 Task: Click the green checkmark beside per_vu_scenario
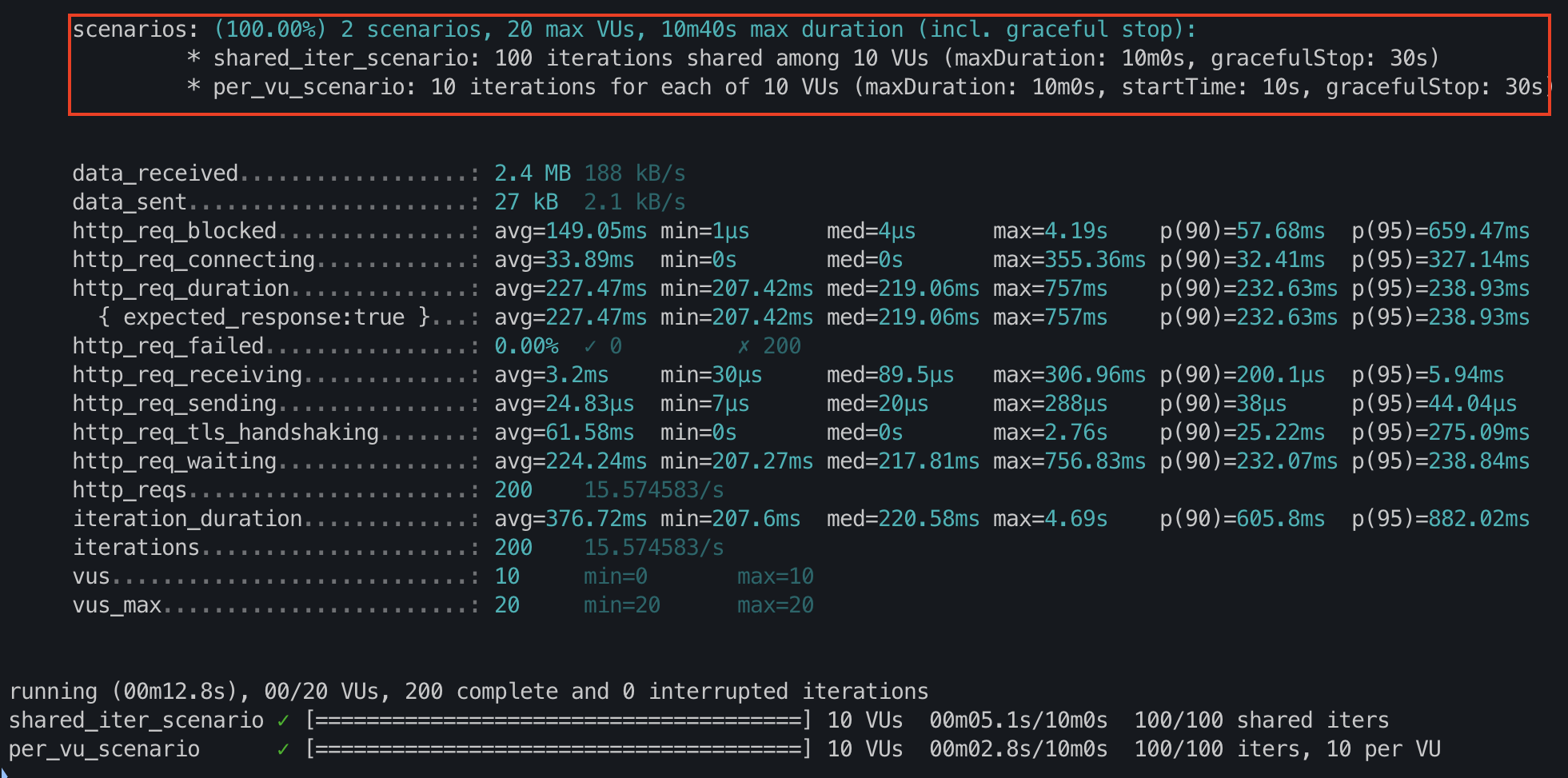(x=283, y=749)
